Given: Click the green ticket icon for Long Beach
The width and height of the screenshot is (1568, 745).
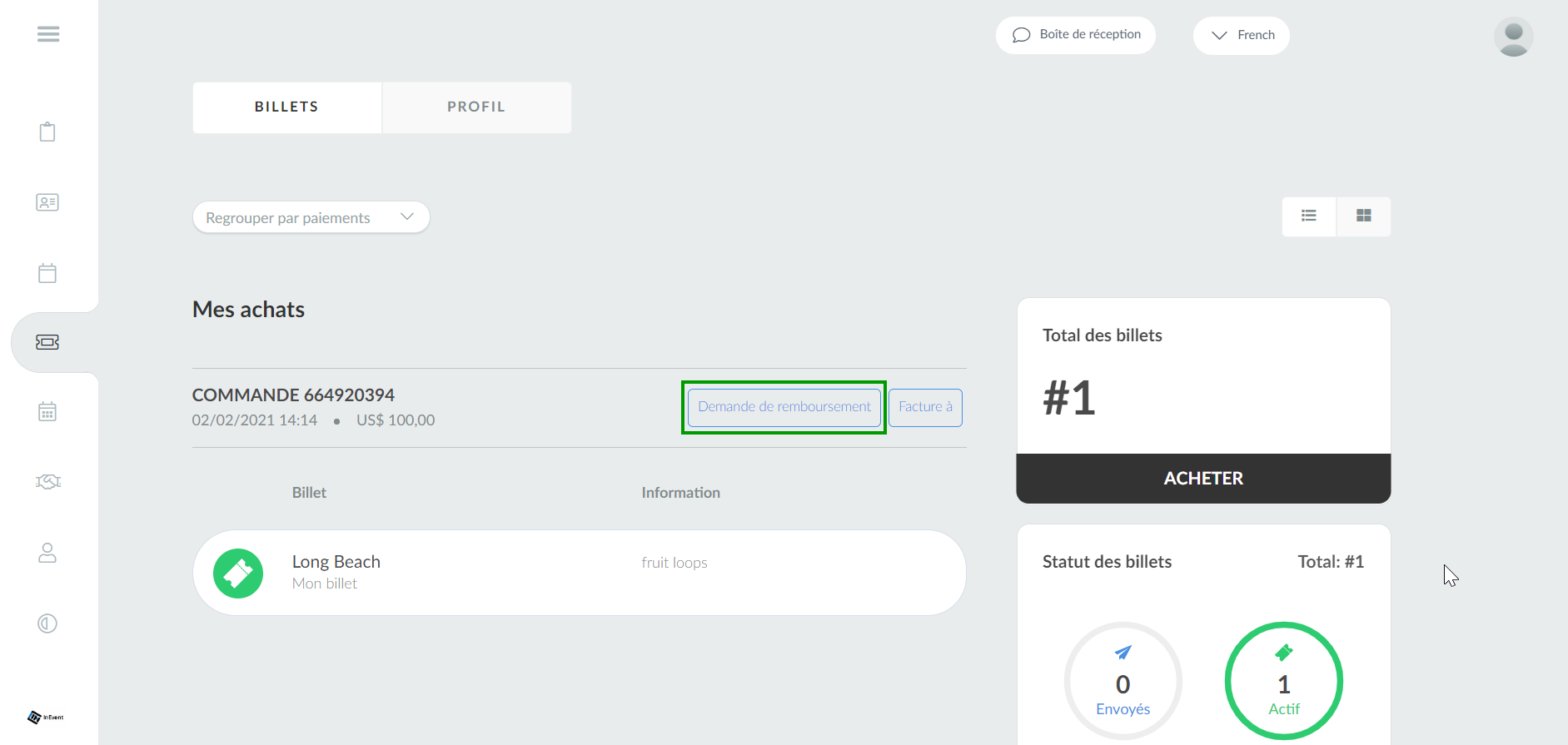Looking at the screenshot, I should [238, 574].
